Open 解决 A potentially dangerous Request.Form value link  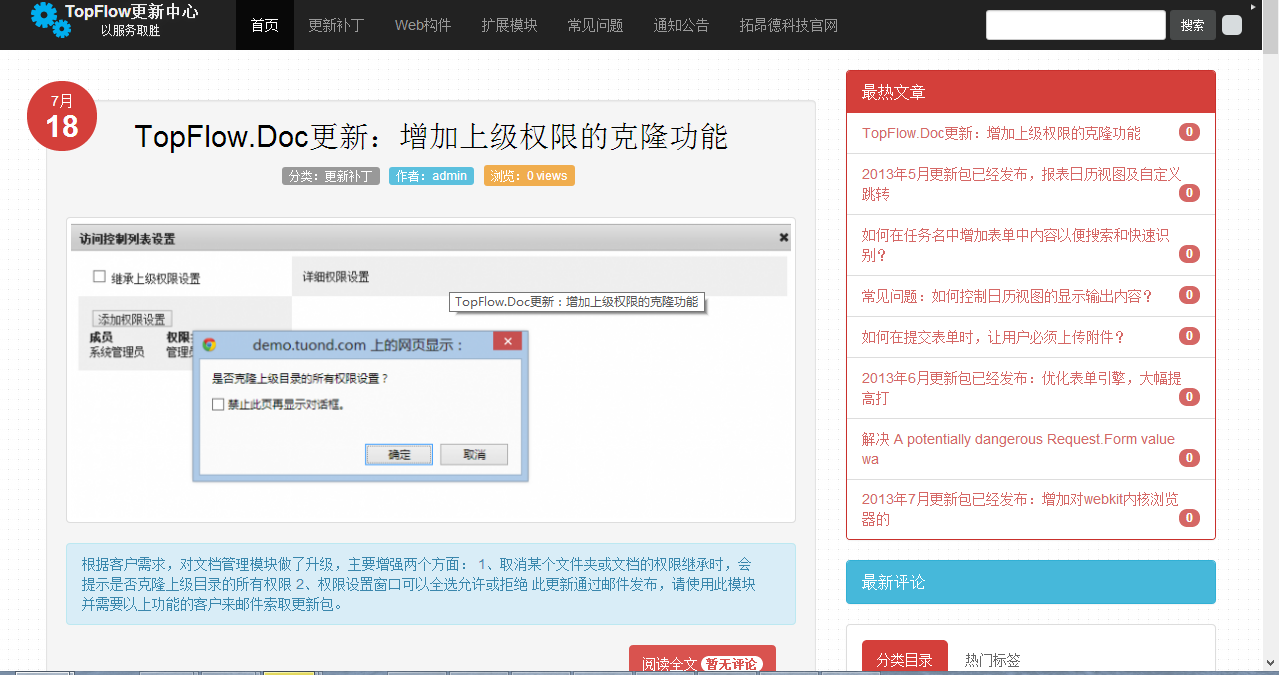(1019, 449)
